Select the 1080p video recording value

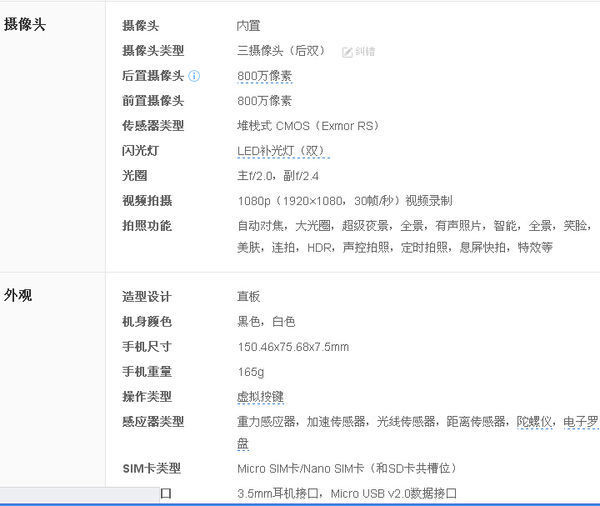(345, 201)
